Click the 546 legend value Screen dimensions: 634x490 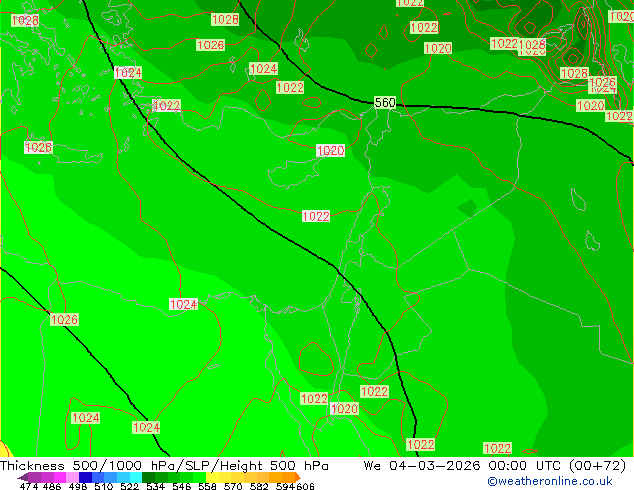[182, 486]
